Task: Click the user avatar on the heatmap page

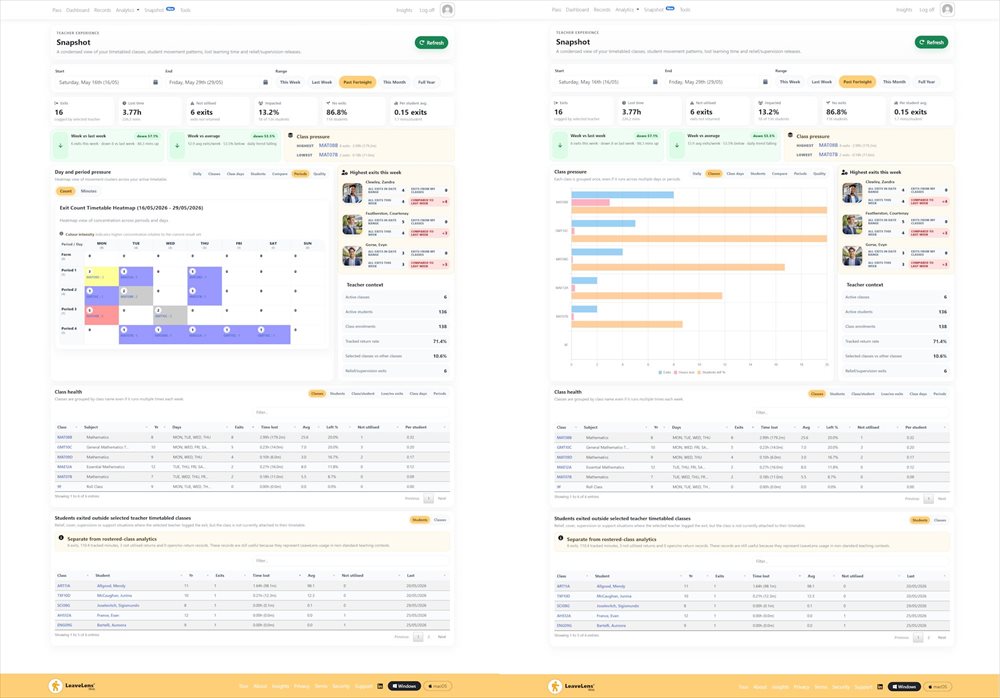Action: tap(448, 10)
